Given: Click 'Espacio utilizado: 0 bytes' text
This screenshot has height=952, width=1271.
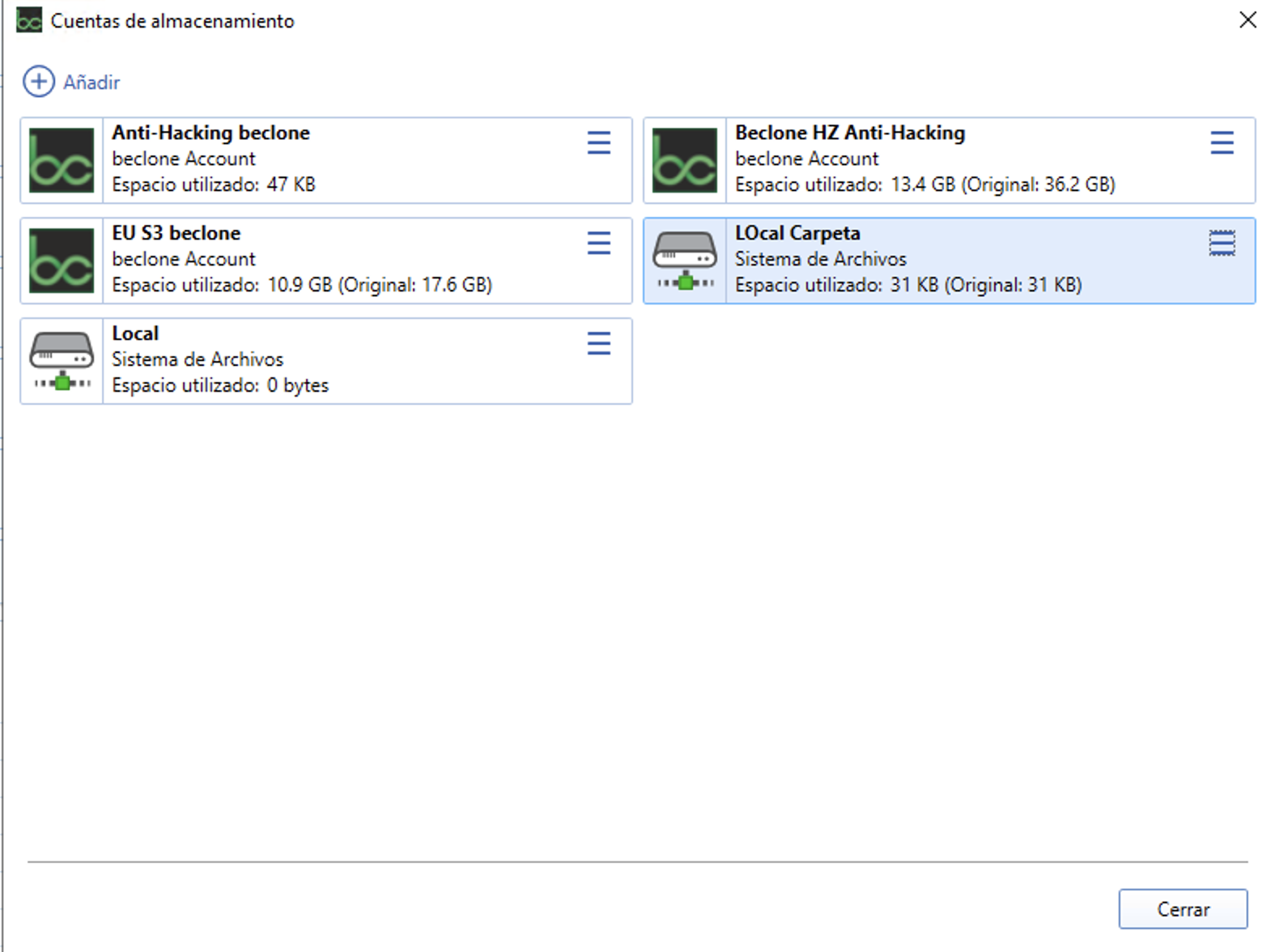Looking at the screenshot, I should pyautogui.click(x=220, y=385).
